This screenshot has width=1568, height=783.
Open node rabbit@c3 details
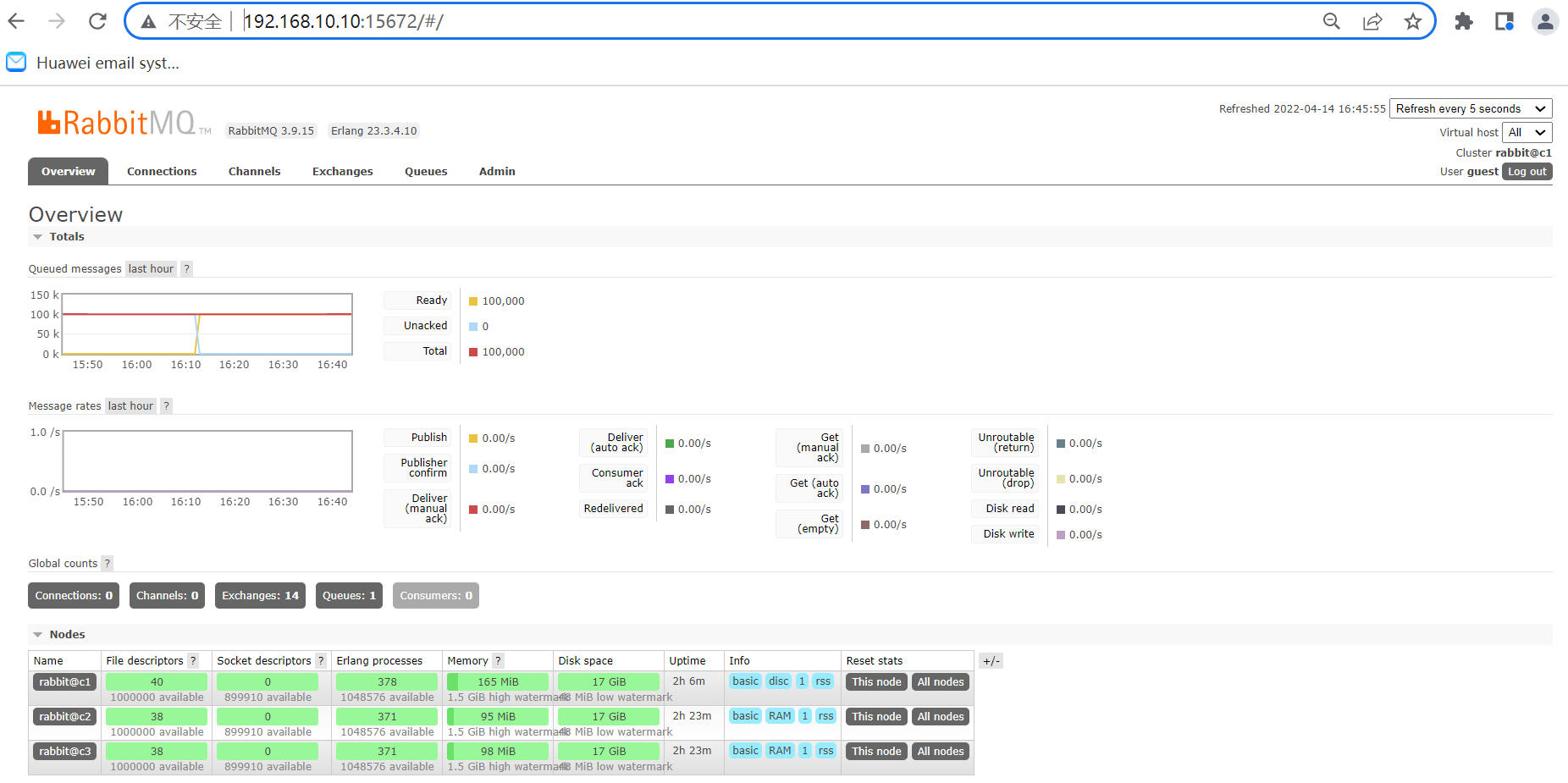point(65,752)
